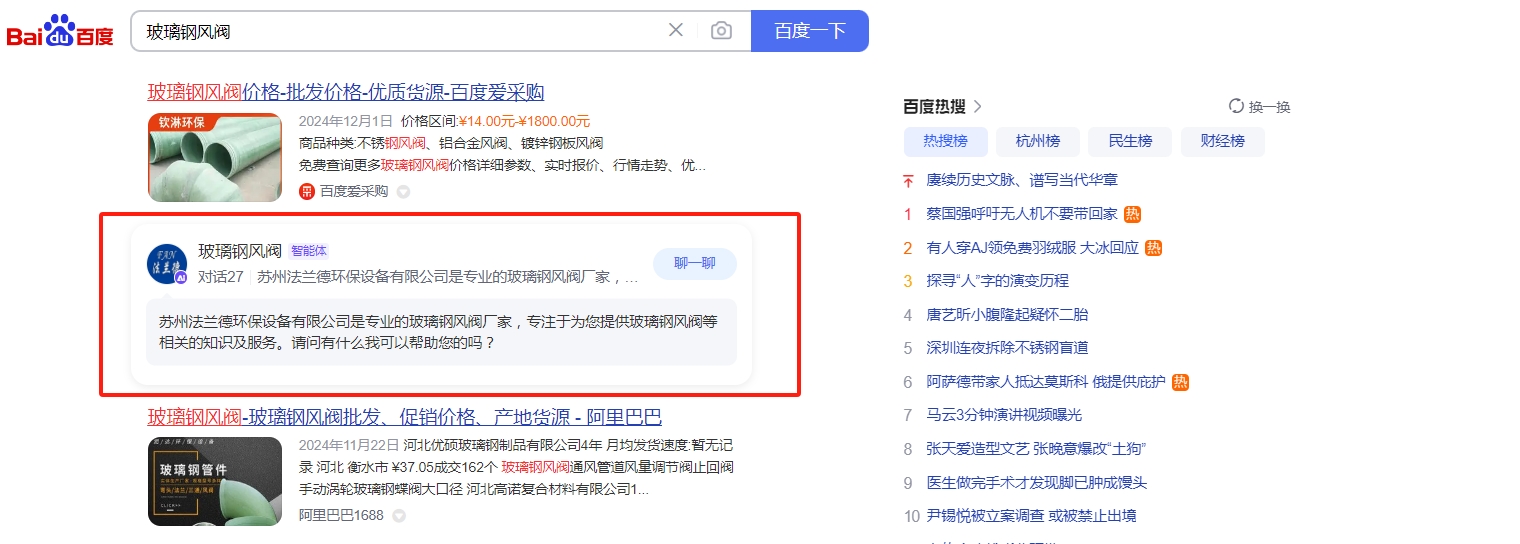Image resolution: width=1520 pixels, height=544 pixels.
Task: Open pinned topic 赓续历史文脉、谱写当代华章
Action: point(1022,180)
